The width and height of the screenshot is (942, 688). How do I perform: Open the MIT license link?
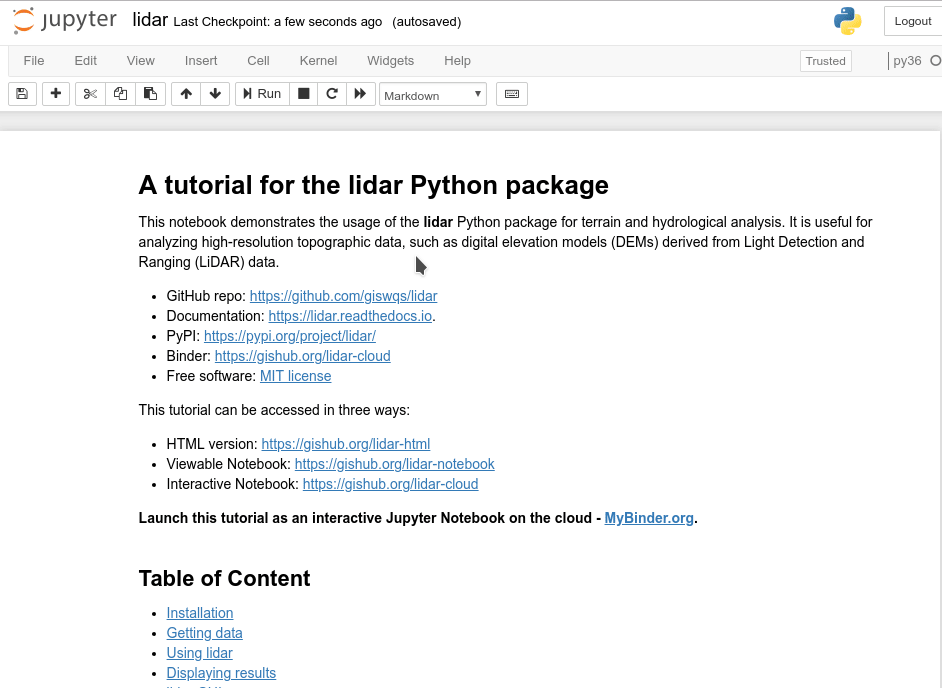tap(296, 376)
